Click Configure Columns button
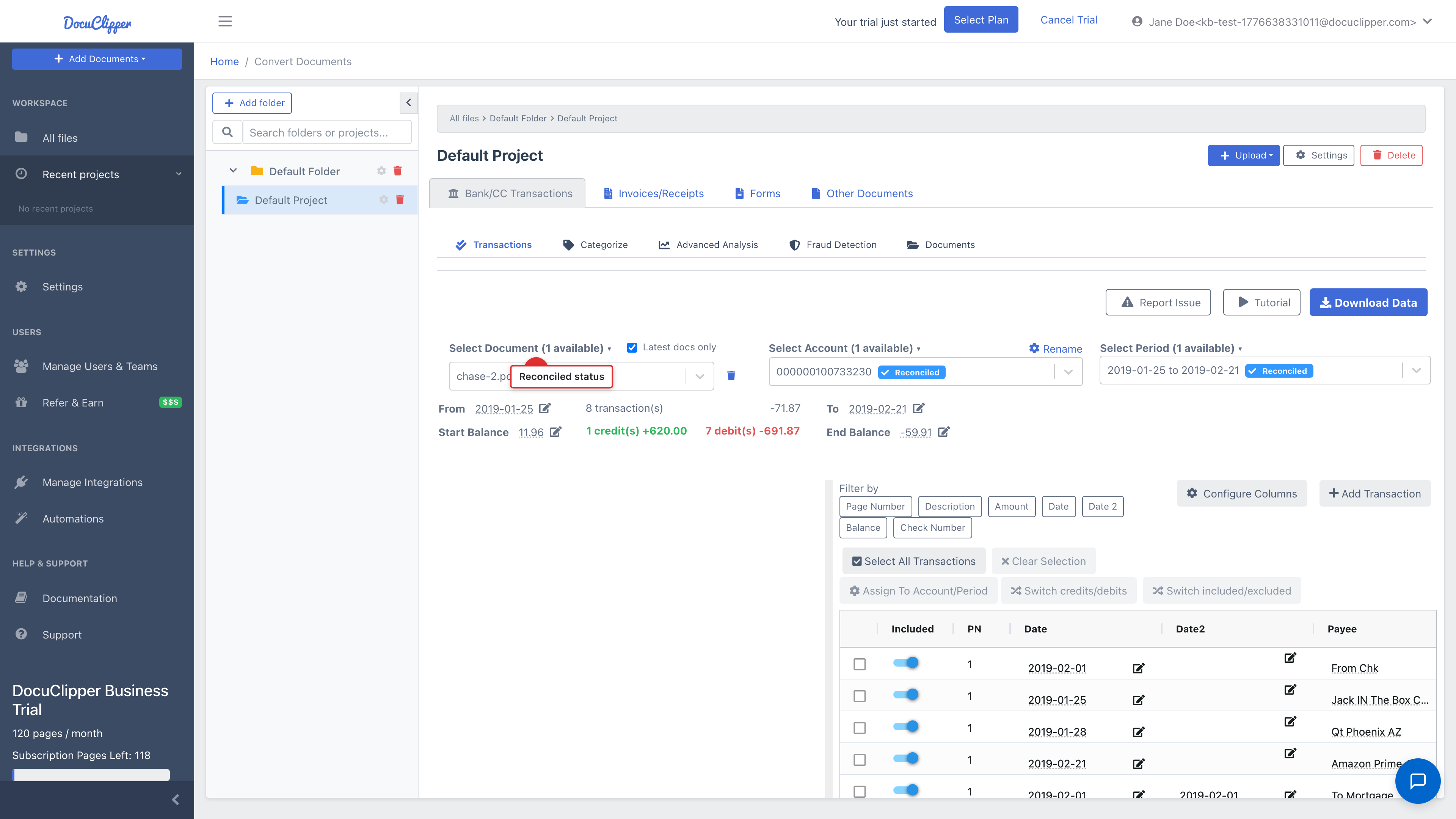This screenshot has height=819, width=1456. pos(1242,493)
